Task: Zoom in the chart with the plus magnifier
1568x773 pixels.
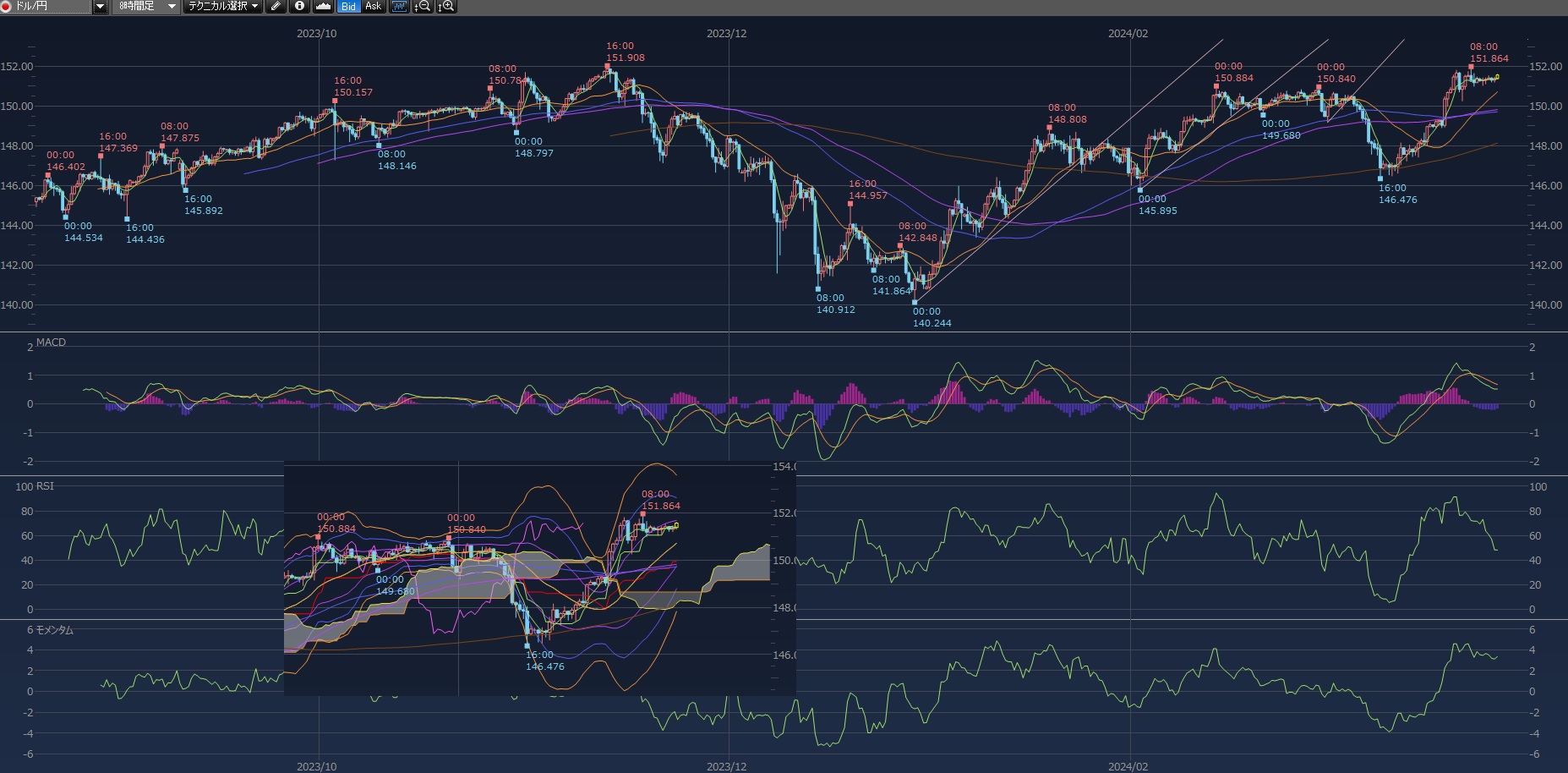Action: (446, 6)
